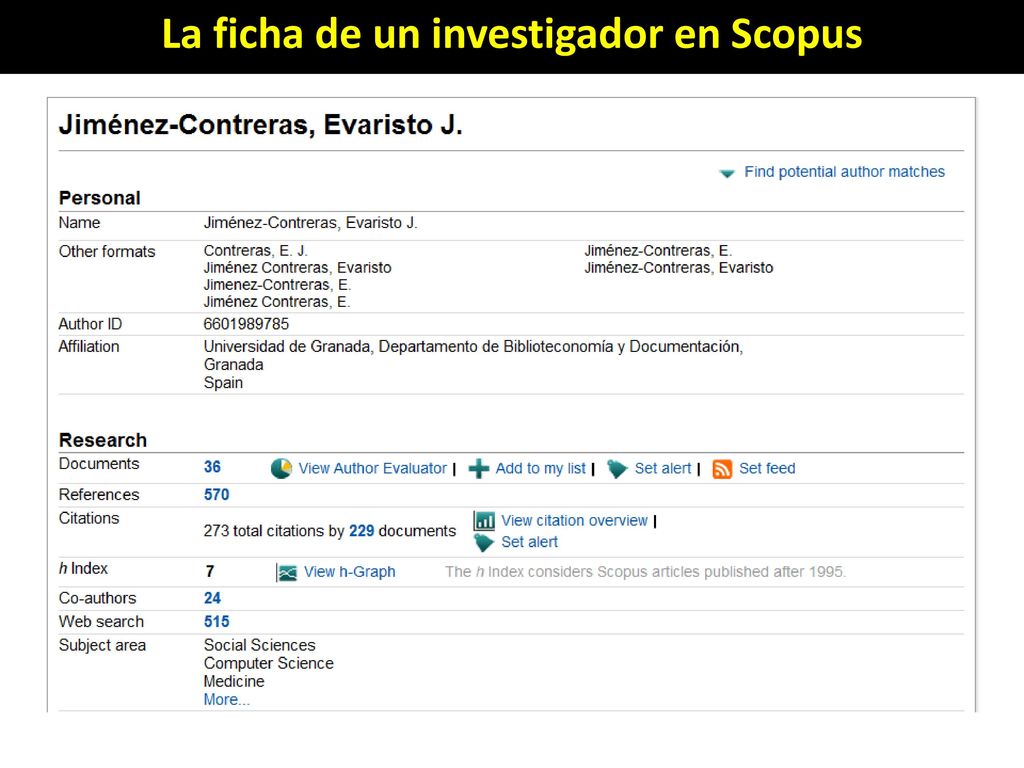Click the Documents row label

pos(99,464)
